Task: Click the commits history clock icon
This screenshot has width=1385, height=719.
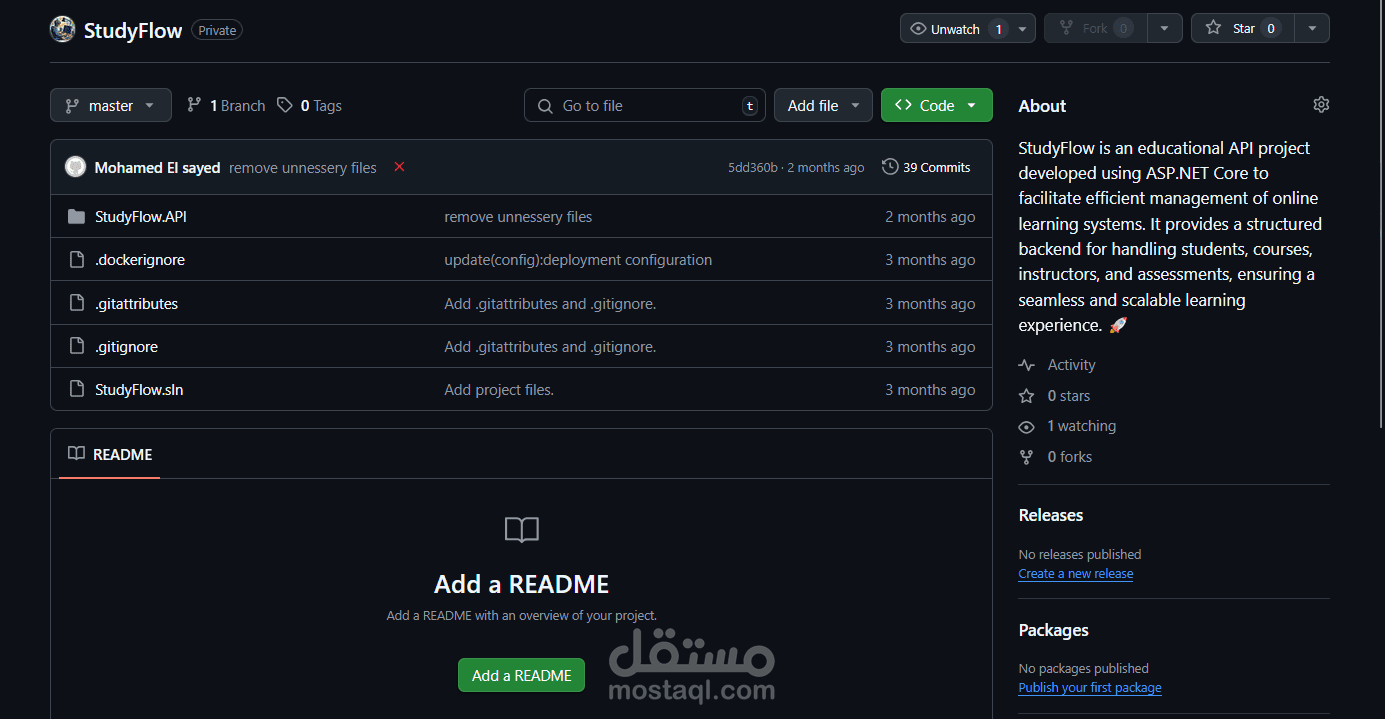Action: [x=890, y=167]
